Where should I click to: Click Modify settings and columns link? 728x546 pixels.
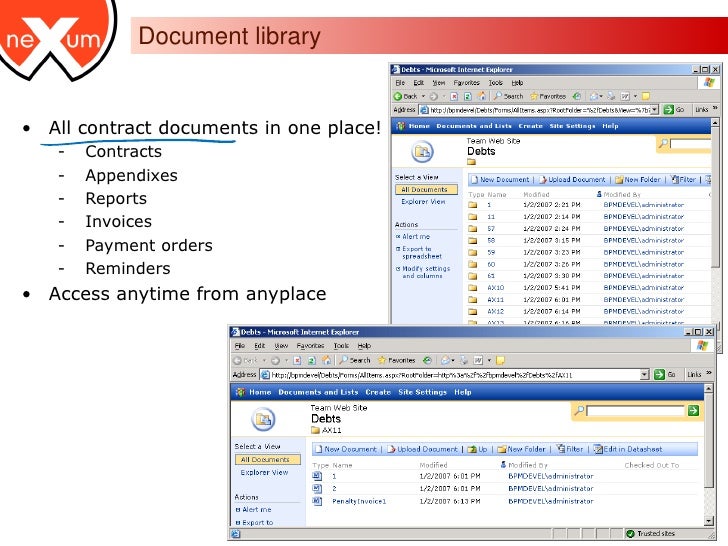tap(426, 272)
